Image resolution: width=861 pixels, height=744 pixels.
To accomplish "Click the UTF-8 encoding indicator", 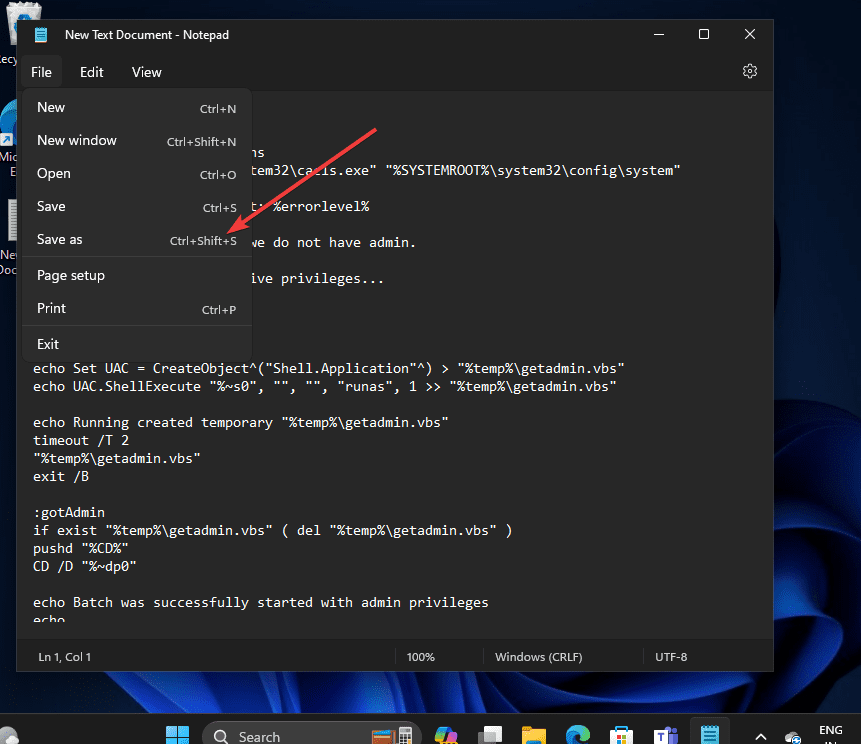I will pos(671,657).
